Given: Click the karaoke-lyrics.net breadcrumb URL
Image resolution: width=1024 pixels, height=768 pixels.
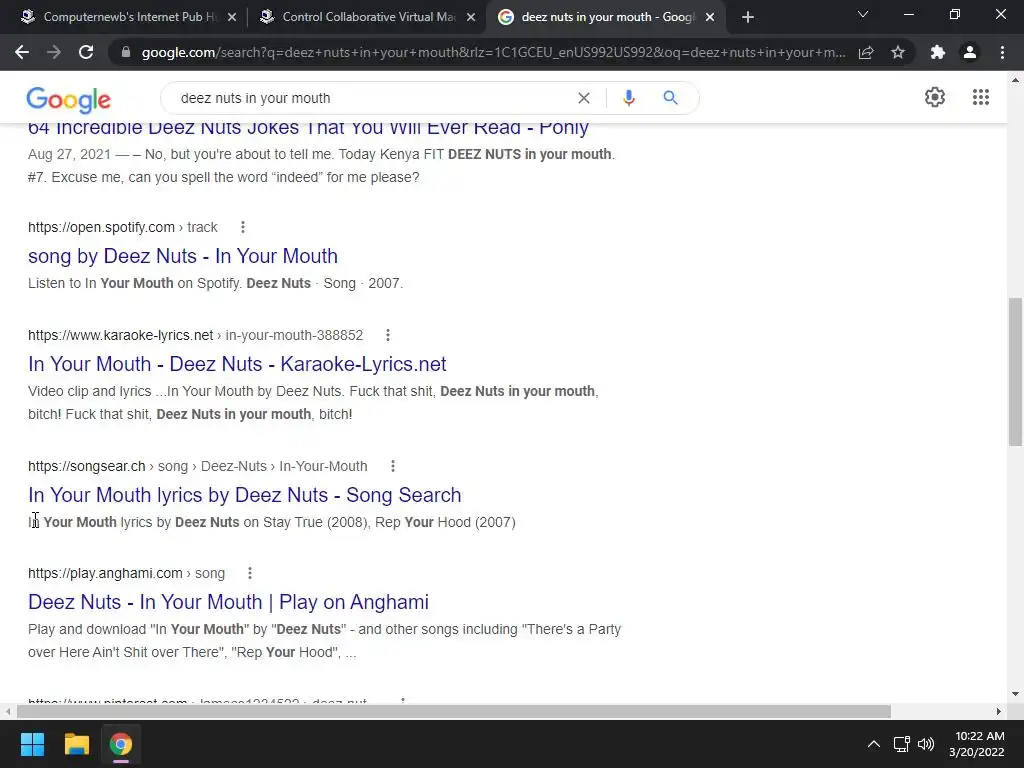Looking at the screenshot, I should click(195, 335).
